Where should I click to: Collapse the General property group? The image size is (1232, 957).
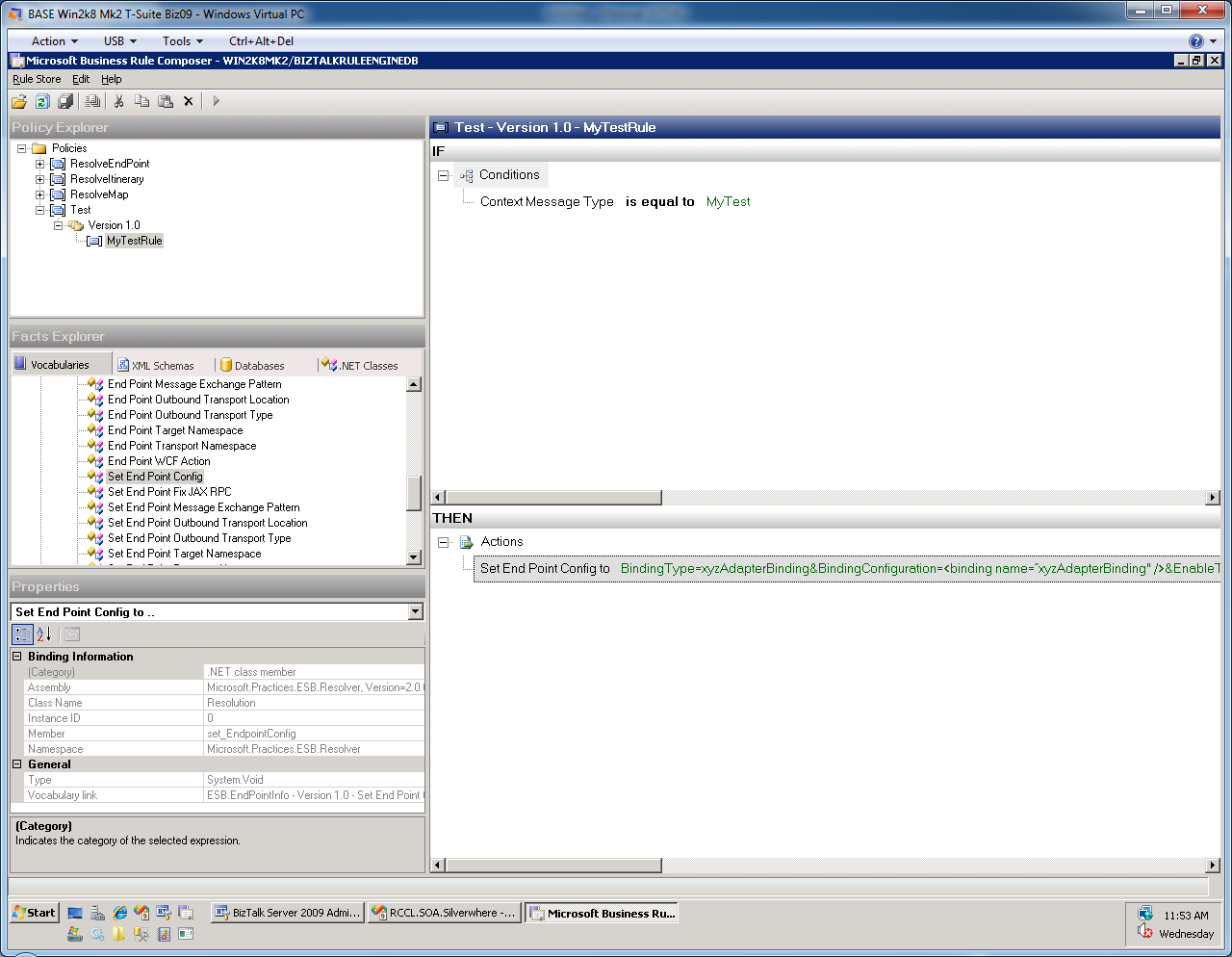(16, 764)
